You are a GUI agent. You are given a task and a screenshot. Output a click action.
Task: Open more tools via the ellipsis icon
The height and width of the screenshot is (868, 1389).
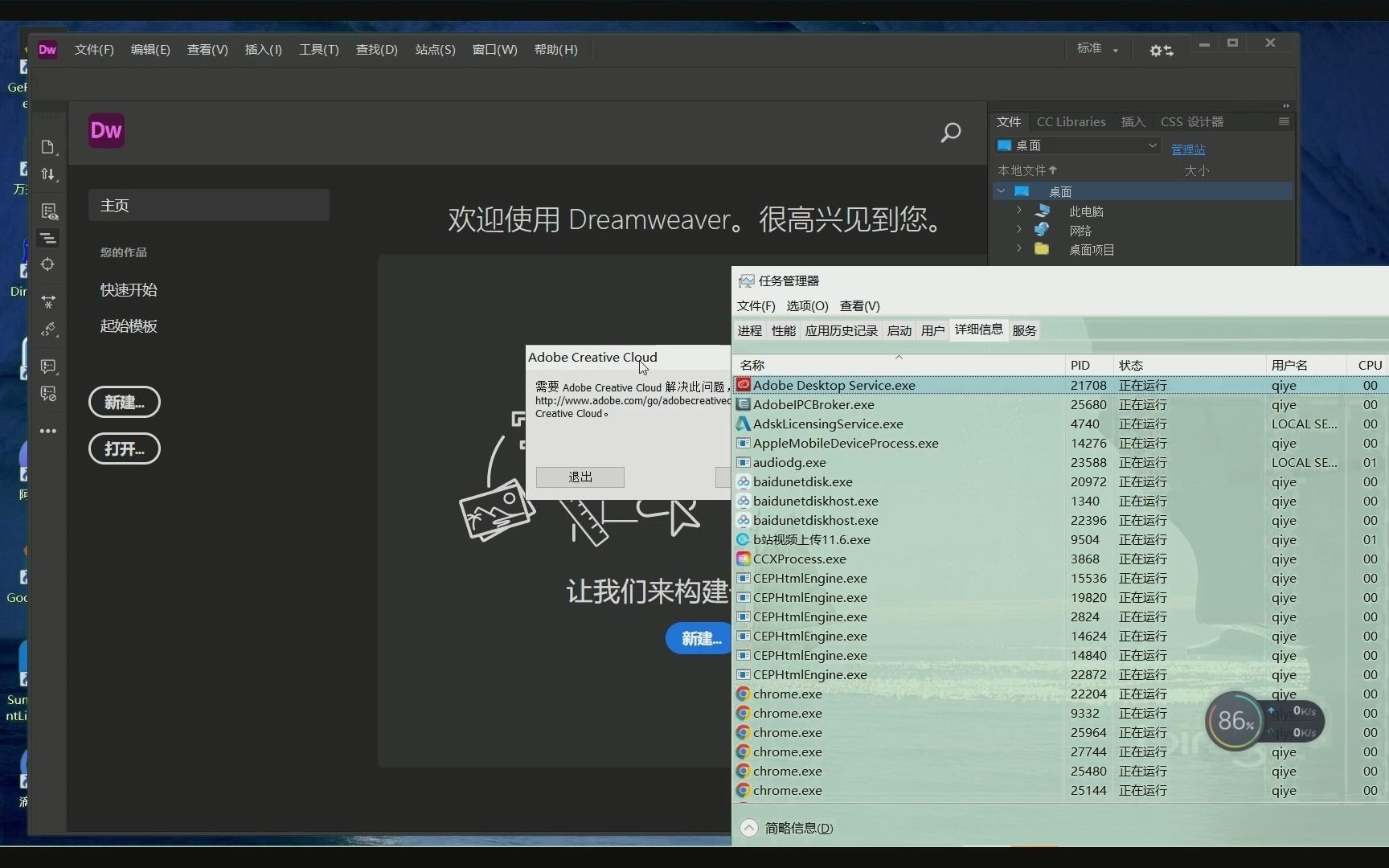coord(48,431)
